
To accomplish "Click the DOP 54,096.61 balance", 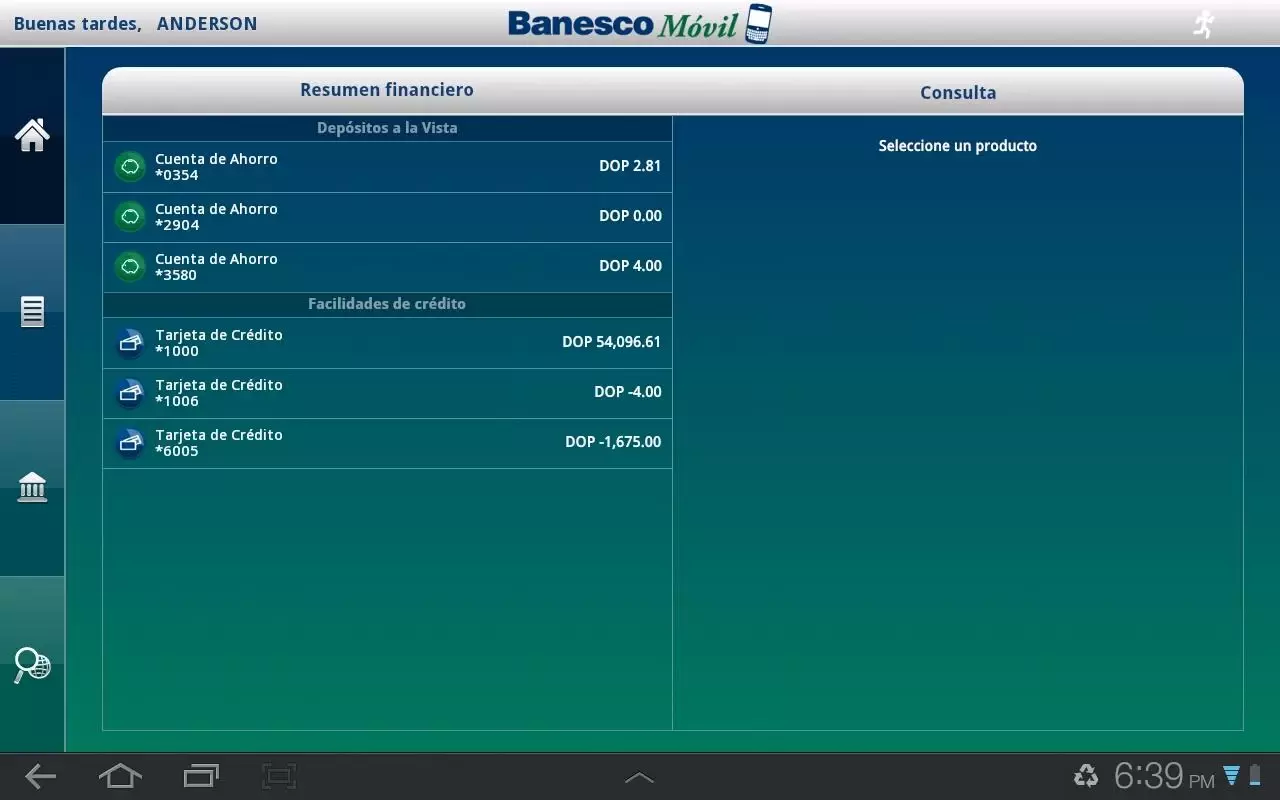I will point(611,342).
